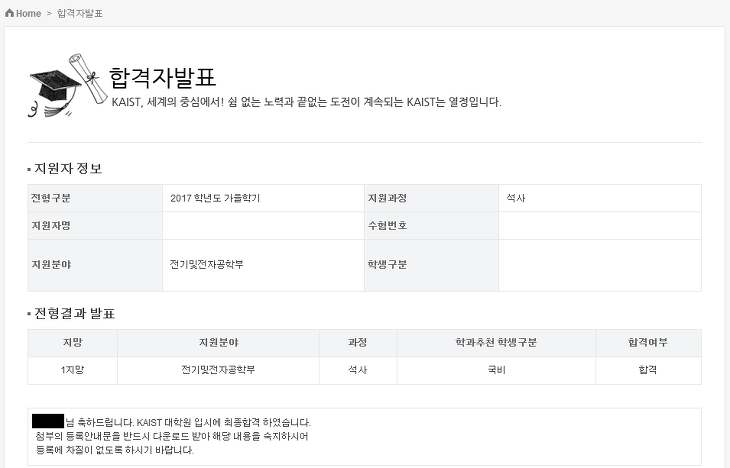Click the 합격자발표 breadcrumb text
The image size is (730, 468).
[80, 14]
